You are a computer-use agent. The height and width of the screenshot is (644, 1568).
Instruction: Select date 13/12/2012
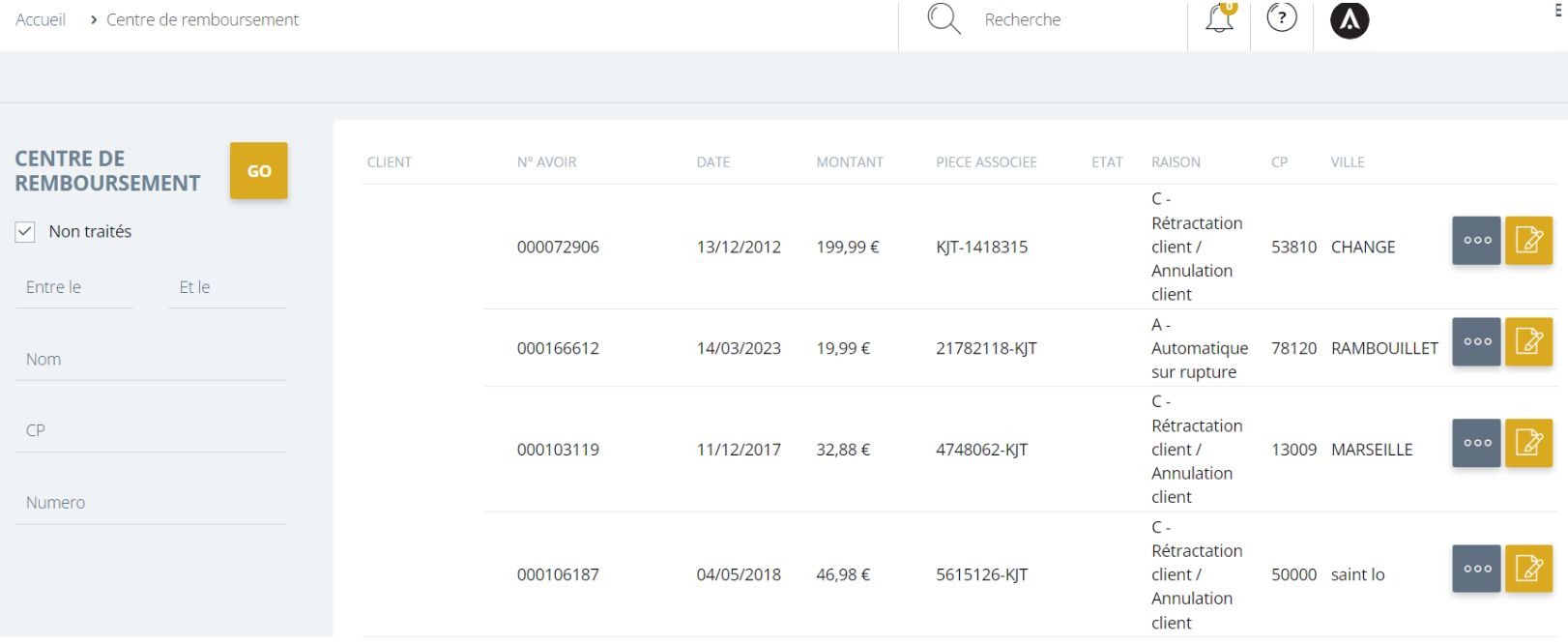(739, 248)
